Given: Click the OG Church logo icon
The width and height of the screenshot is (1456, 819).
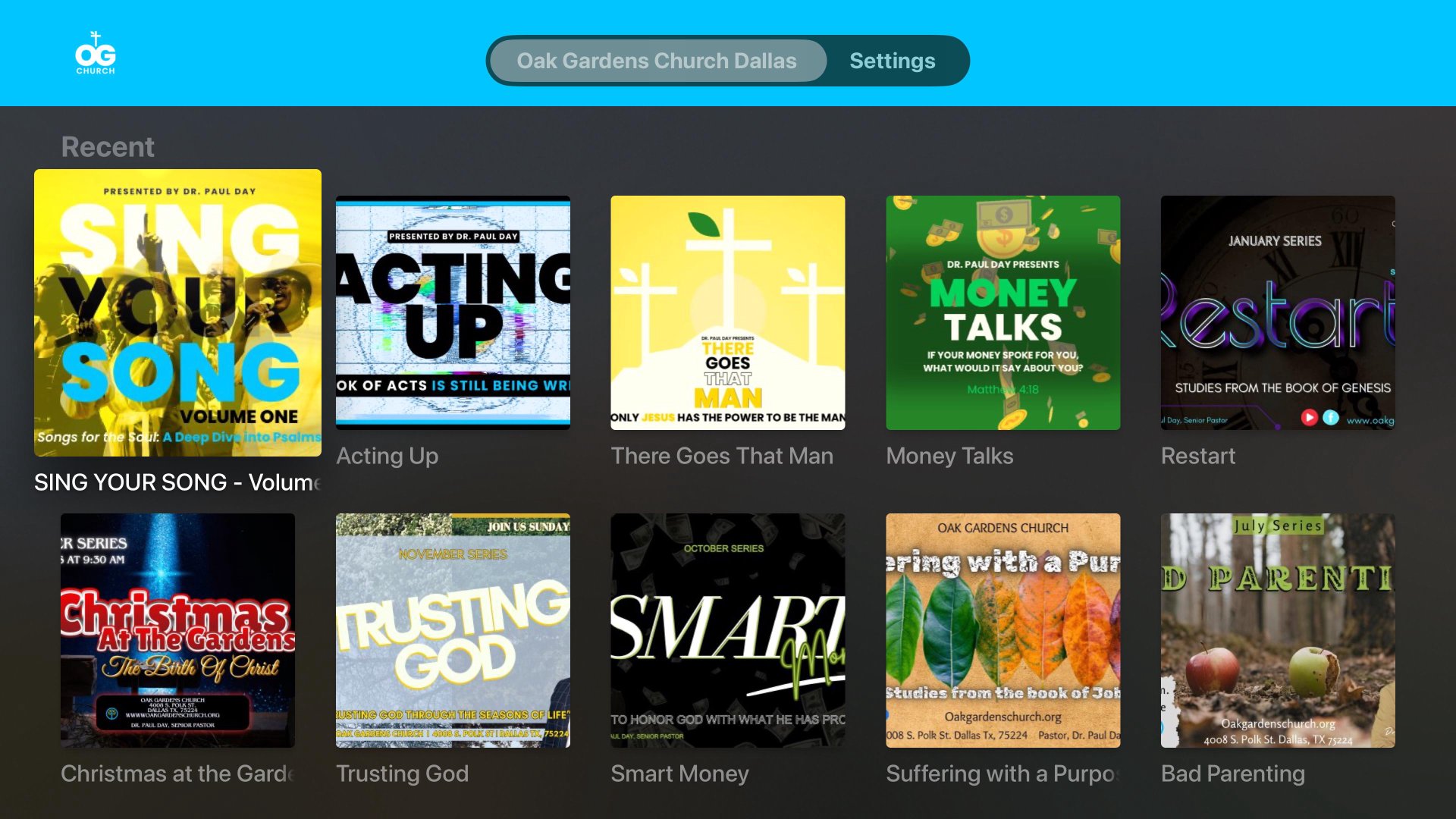Looking at the screenshot, I should (96, 52).
